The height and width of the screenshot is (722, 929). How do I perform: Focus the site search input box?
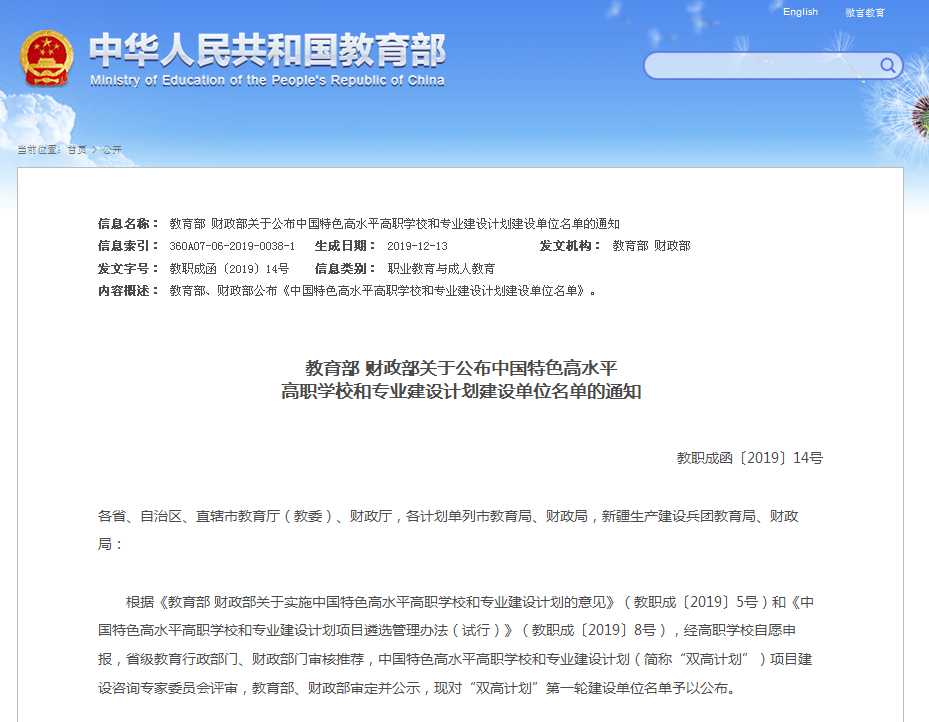tap(762, 66)
